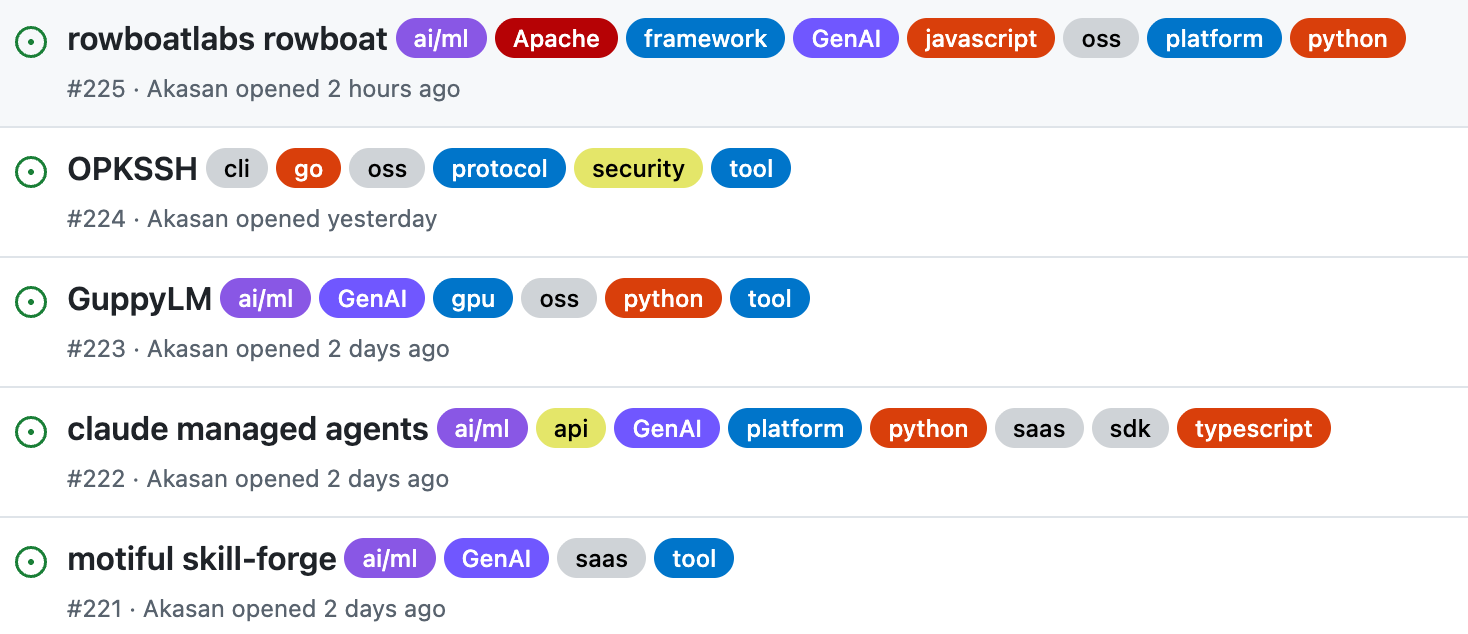Click the javascript label on rowboat issue
The image size is (1468, 634).
click(981, 39)
